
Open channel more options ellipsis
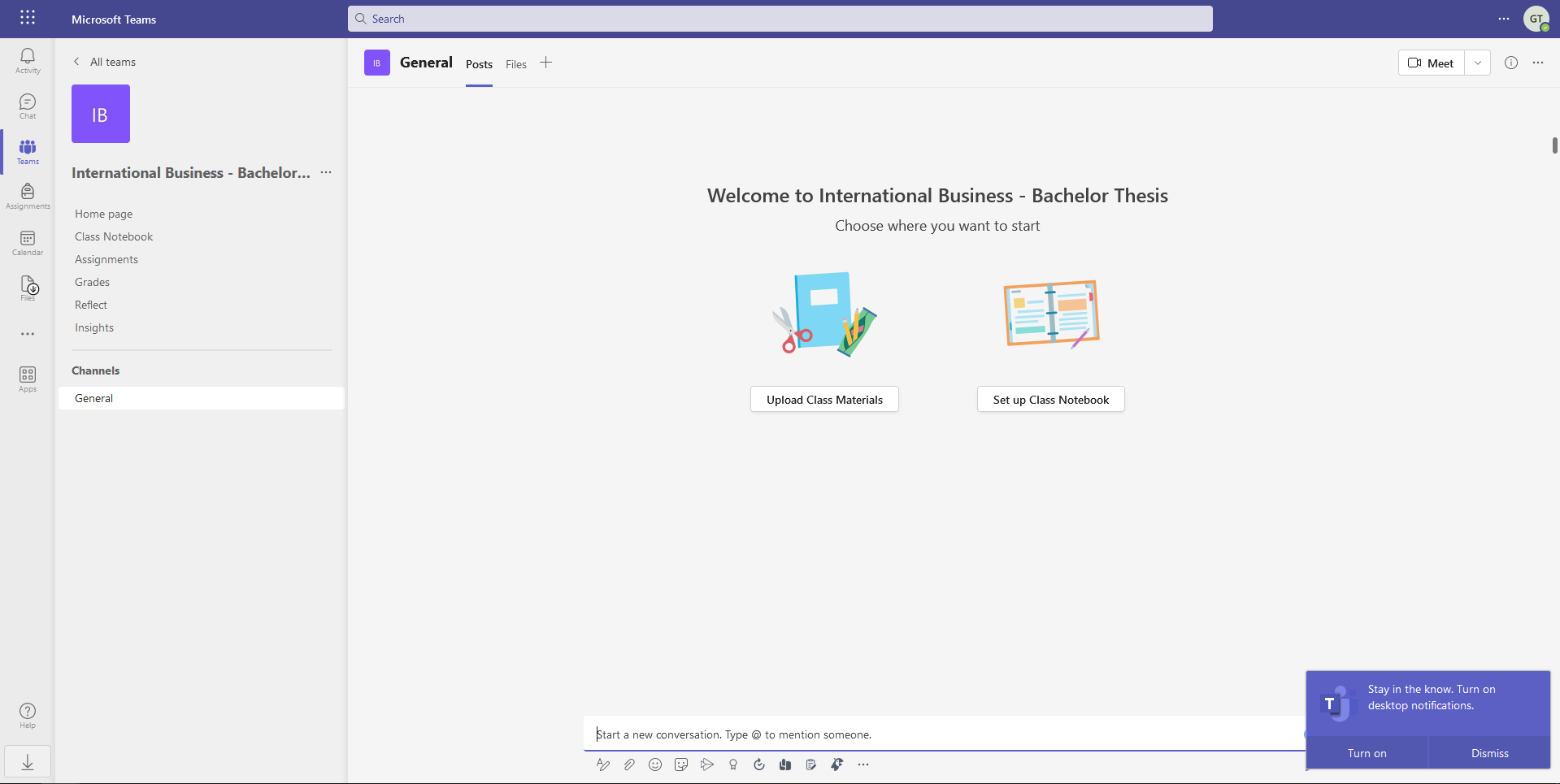tap(1538, 63)
